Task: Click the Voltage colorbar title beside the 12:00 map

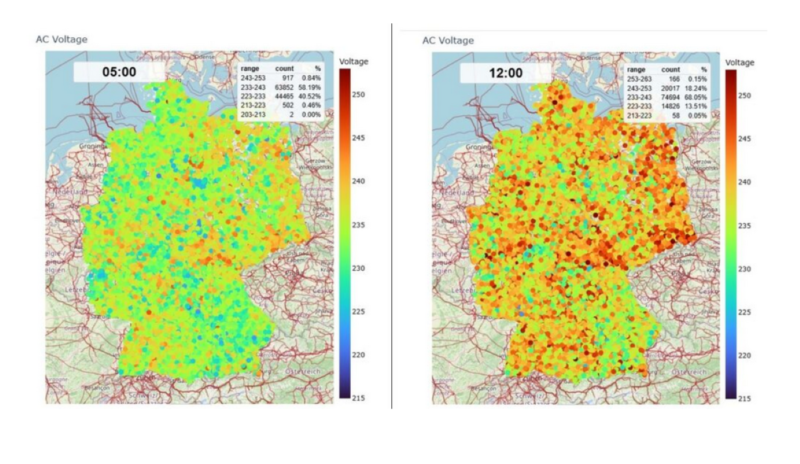Action: (740, 62)
